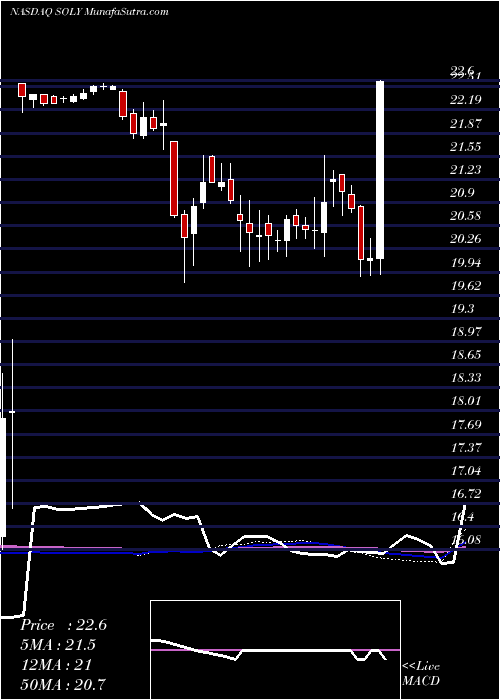Viewport: 500px width, 700px height.
Task: Click the 19.62 price axis label
Action: tap(466, 286)
